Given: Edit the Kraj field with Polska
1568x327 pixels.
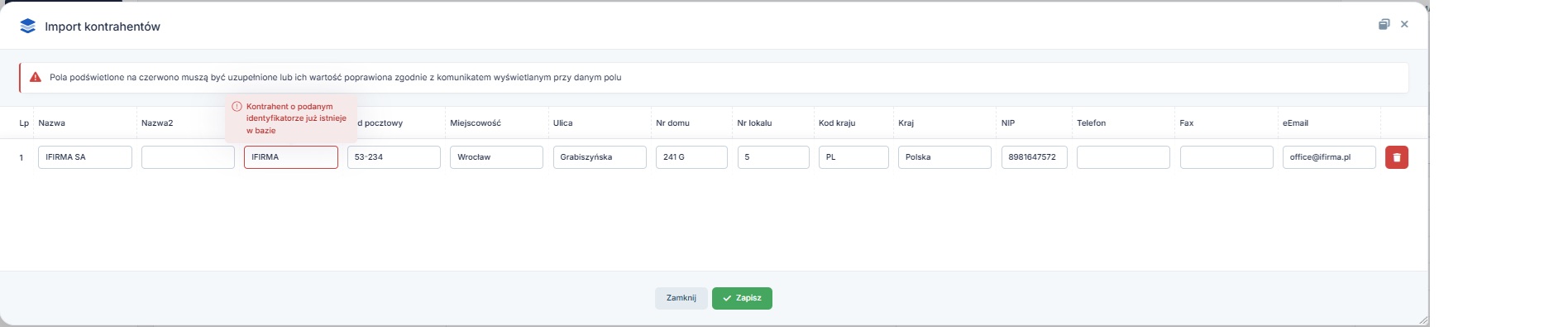Looking at the screenshot, I should [x=944, y=157].
